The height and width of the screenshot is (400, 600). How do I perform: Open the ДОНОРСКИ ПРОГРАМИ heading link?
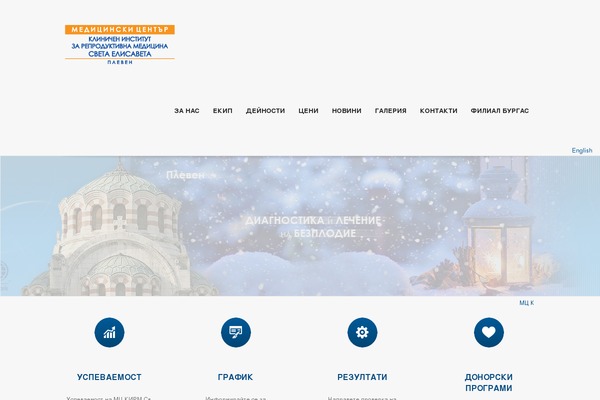pyautogui.click(x=489, y=382)
